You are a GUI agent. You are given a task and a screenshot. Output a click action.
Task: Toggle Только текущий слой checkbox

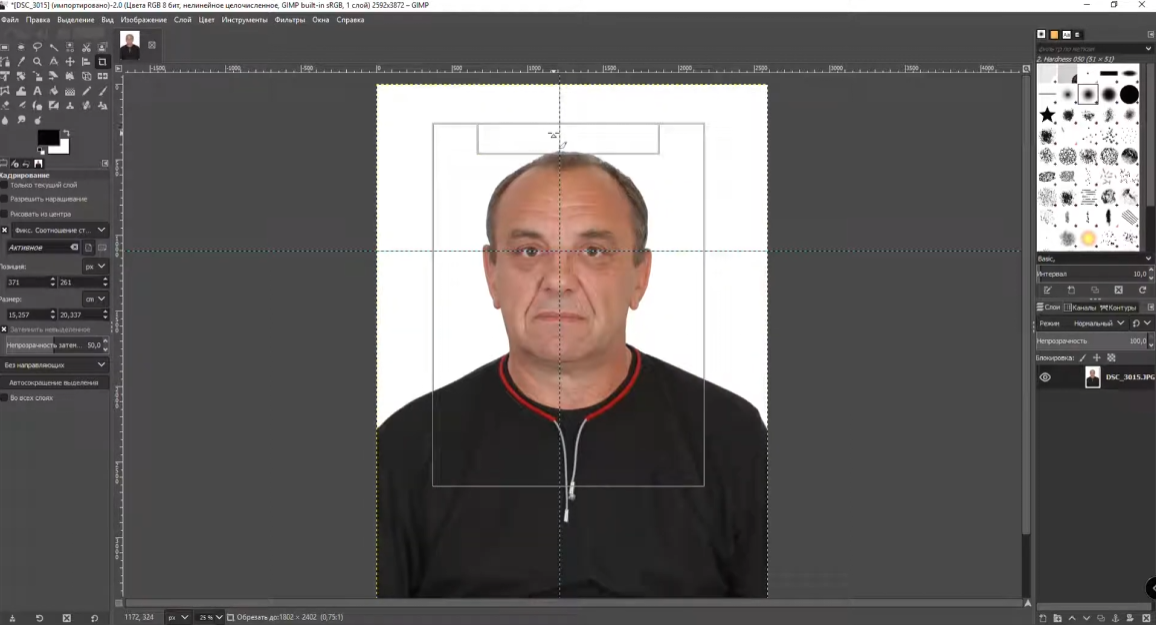[4, 185]
